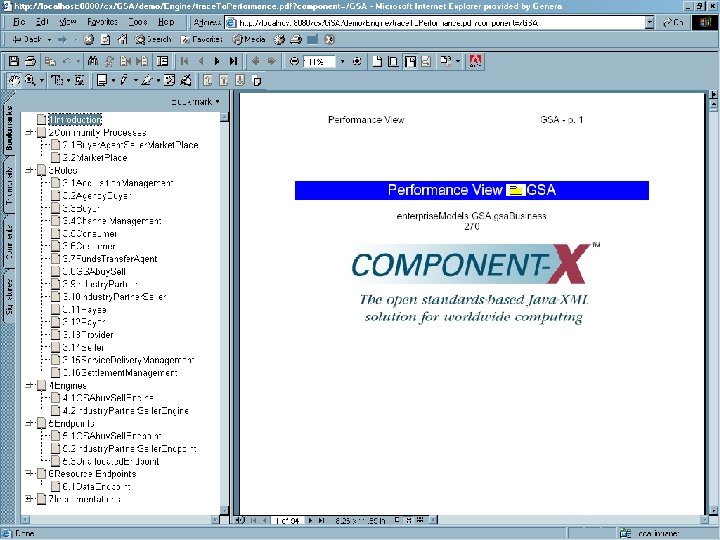Image resolution: width=720 pixels, height=540 pixels.
Task: Click the IE Favorites button
Action: (x=202, y=39)
